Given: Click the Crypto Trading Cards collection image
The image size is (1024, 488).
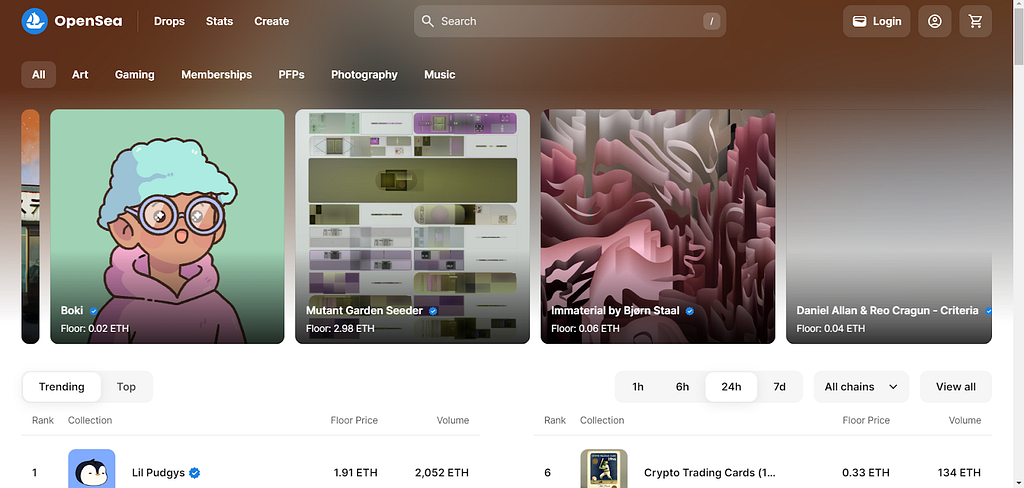Looking at the screenshot, I should [604, 468].
